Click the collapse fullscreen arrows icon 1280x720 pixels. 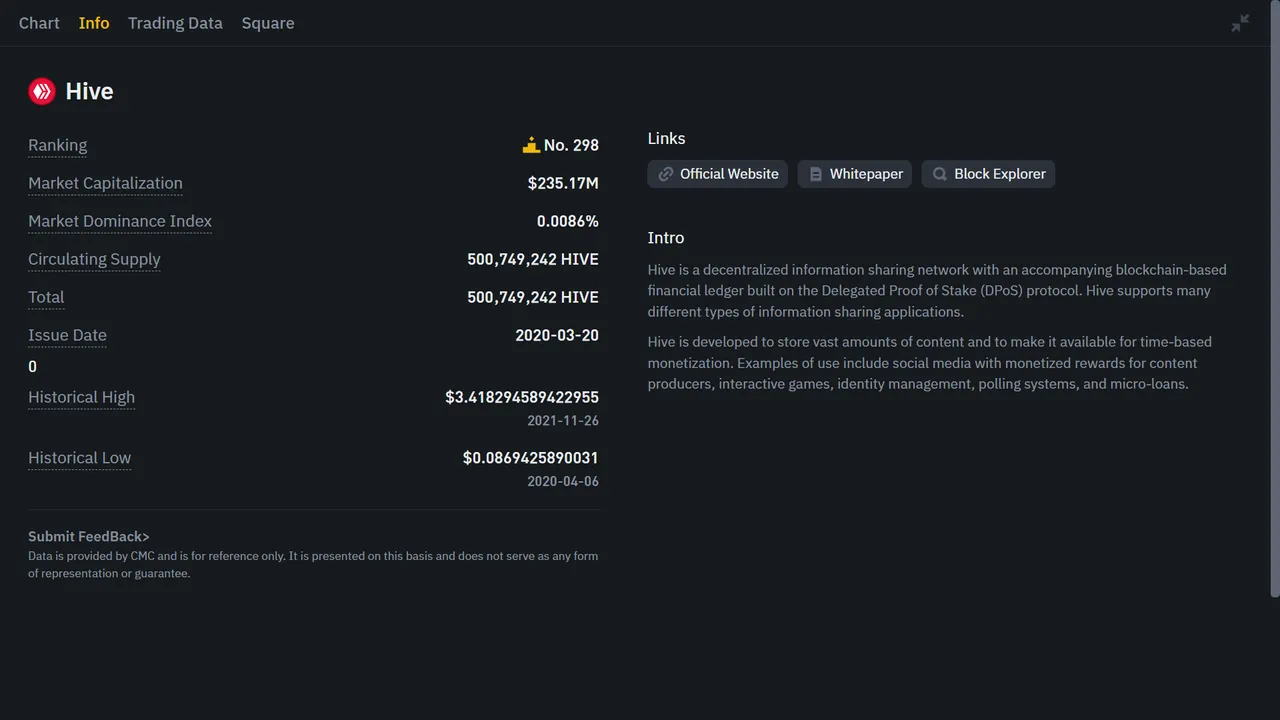[x=1240, y=23]
